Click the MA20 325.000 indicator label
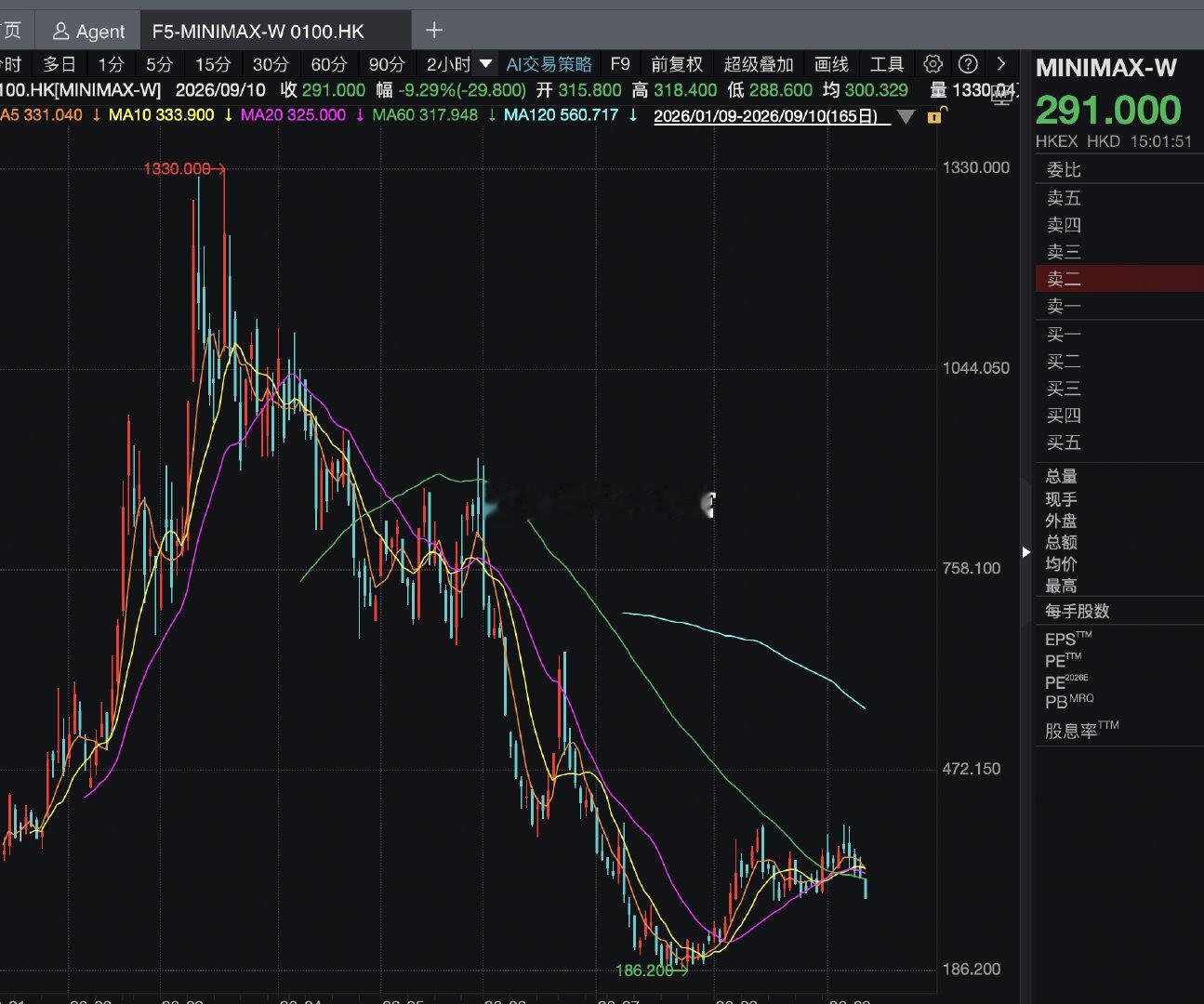 coord(293,115)
